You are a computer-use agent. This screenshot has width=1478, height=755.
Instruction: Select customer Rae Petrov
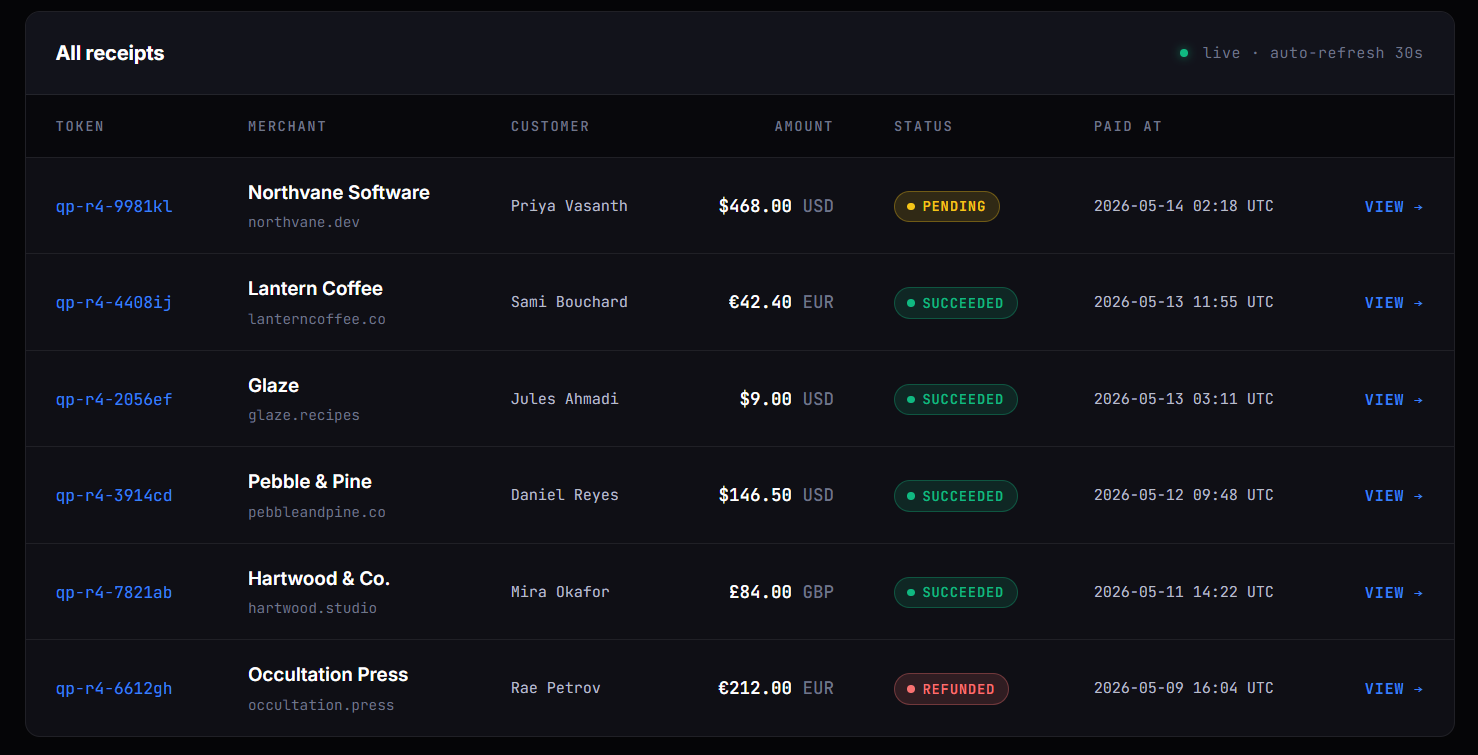pos(556,688)
